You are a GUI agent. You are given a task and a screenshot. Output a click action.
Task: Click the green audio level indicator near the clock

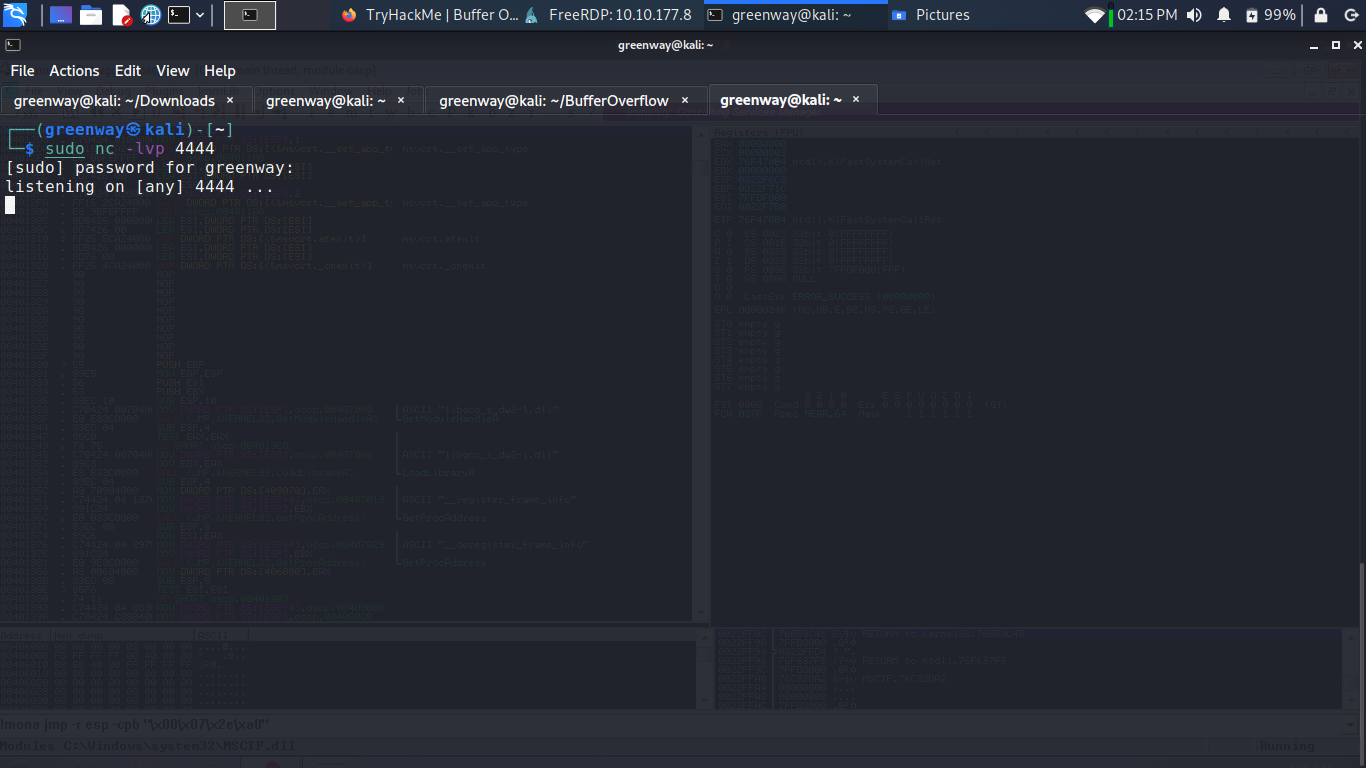(1110, 15)
